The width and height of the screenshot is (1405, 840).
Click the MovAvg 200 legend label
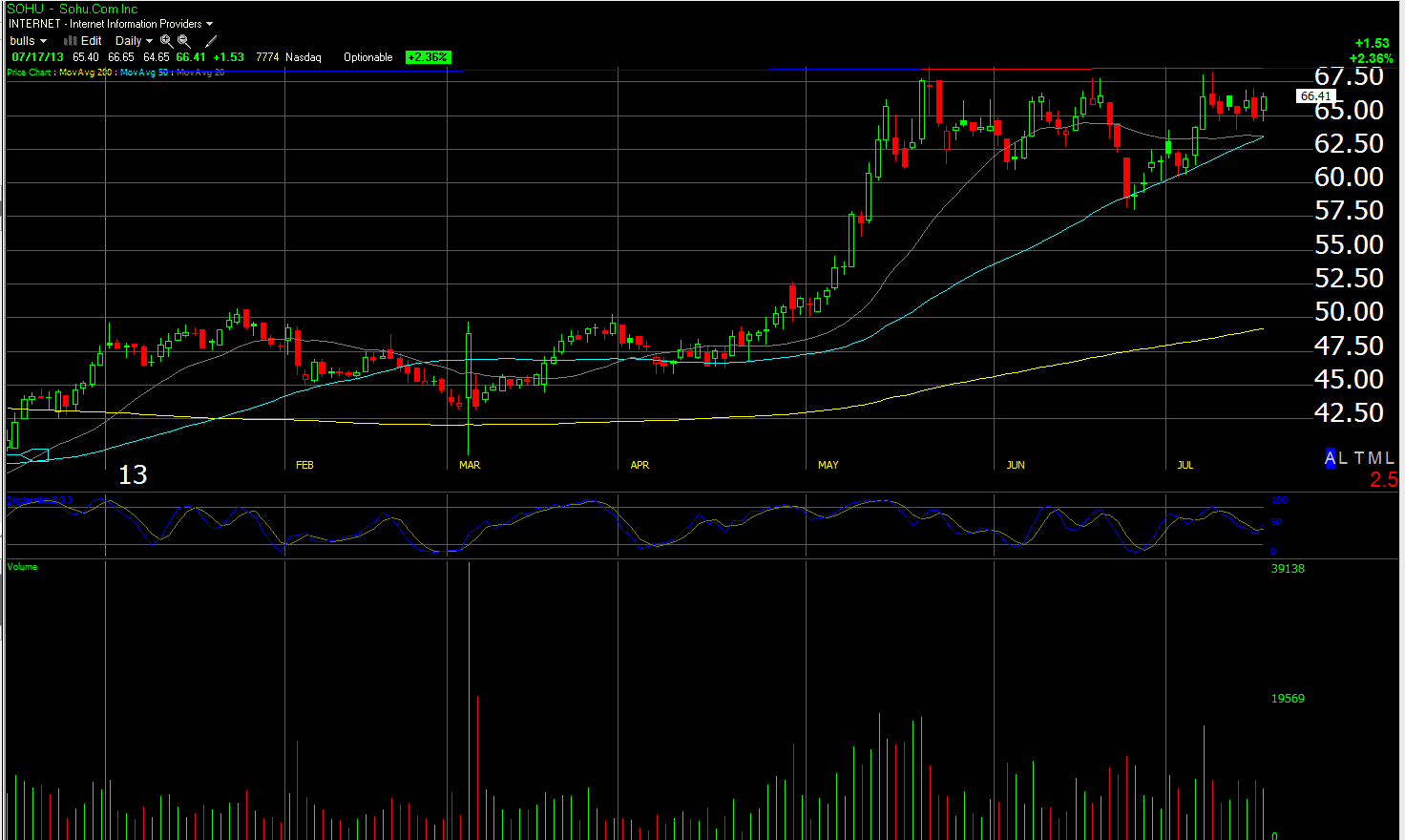click(x=85, y=73)
